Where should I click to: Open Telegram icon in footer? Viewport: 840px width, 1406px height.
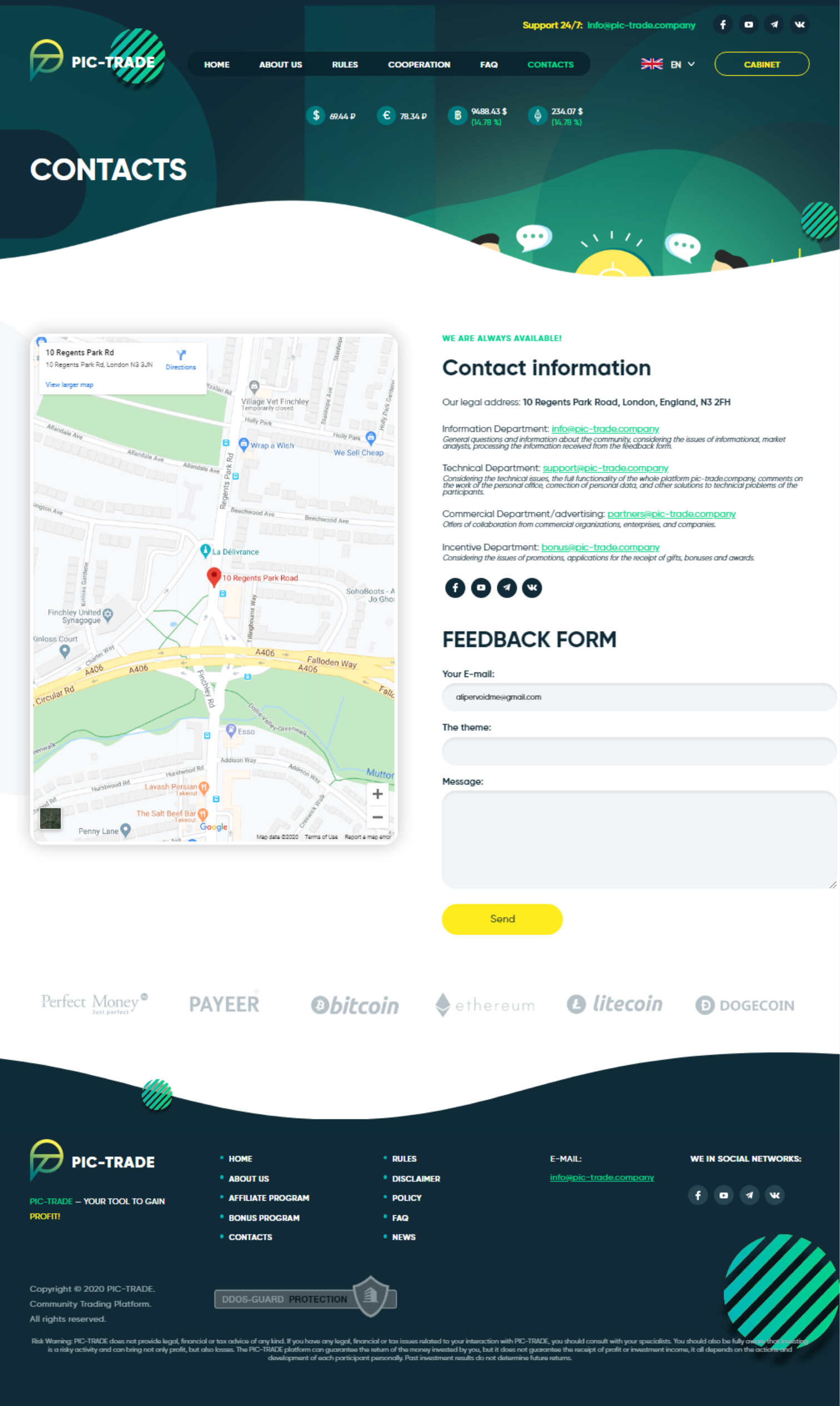(749, 1195)
